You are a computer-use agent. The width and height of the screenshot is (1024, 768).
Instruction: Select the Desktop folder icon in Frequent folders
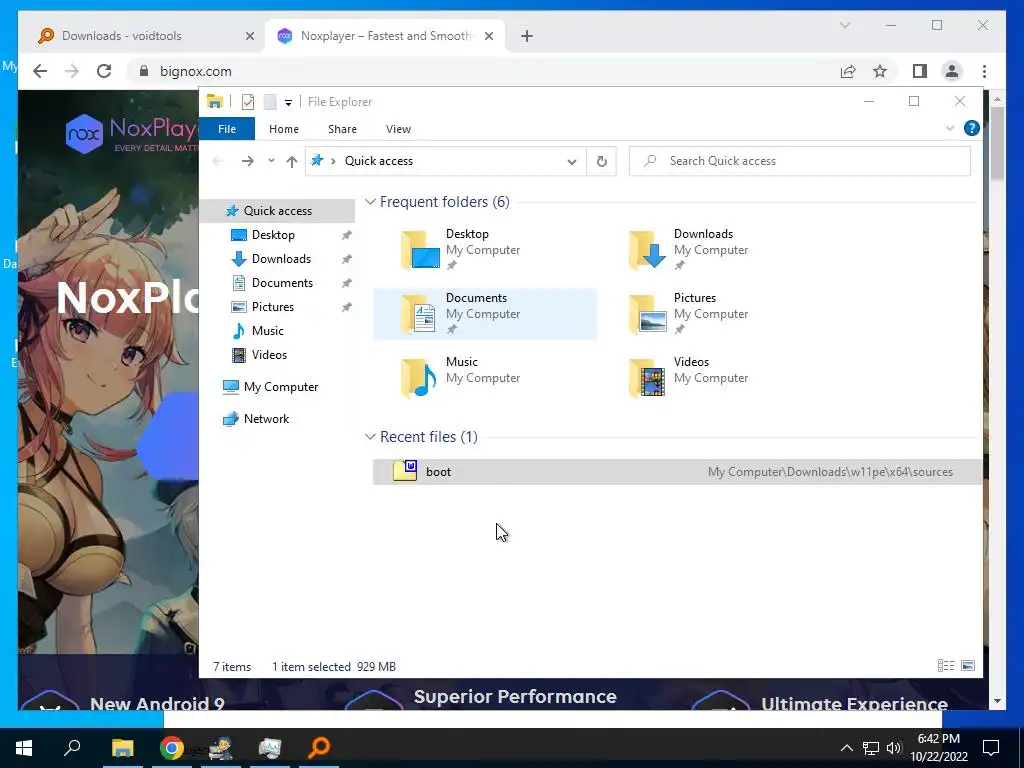coord(420,249)
